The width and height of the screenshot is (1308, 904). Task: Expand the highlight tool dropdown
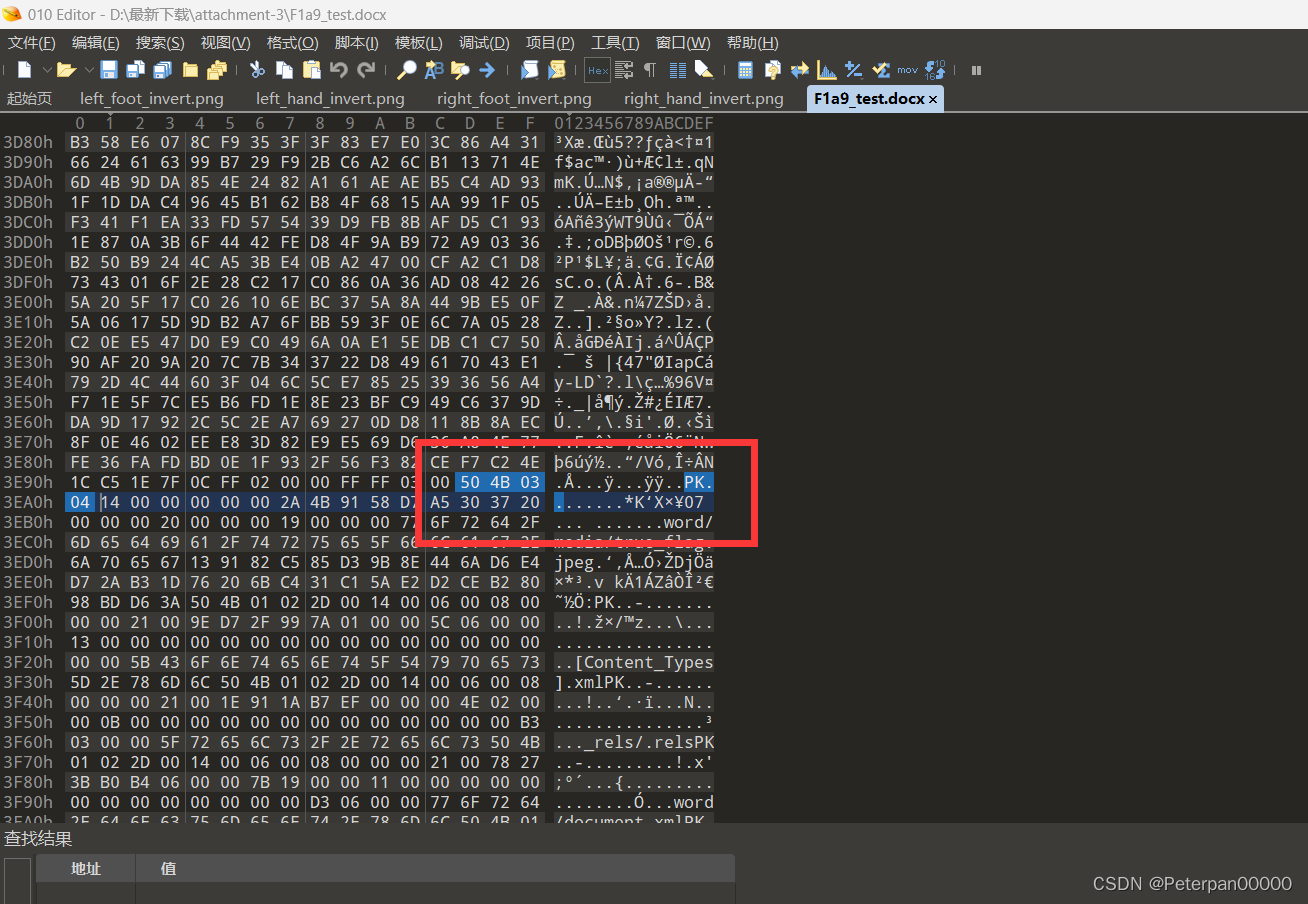coord(713,79)
